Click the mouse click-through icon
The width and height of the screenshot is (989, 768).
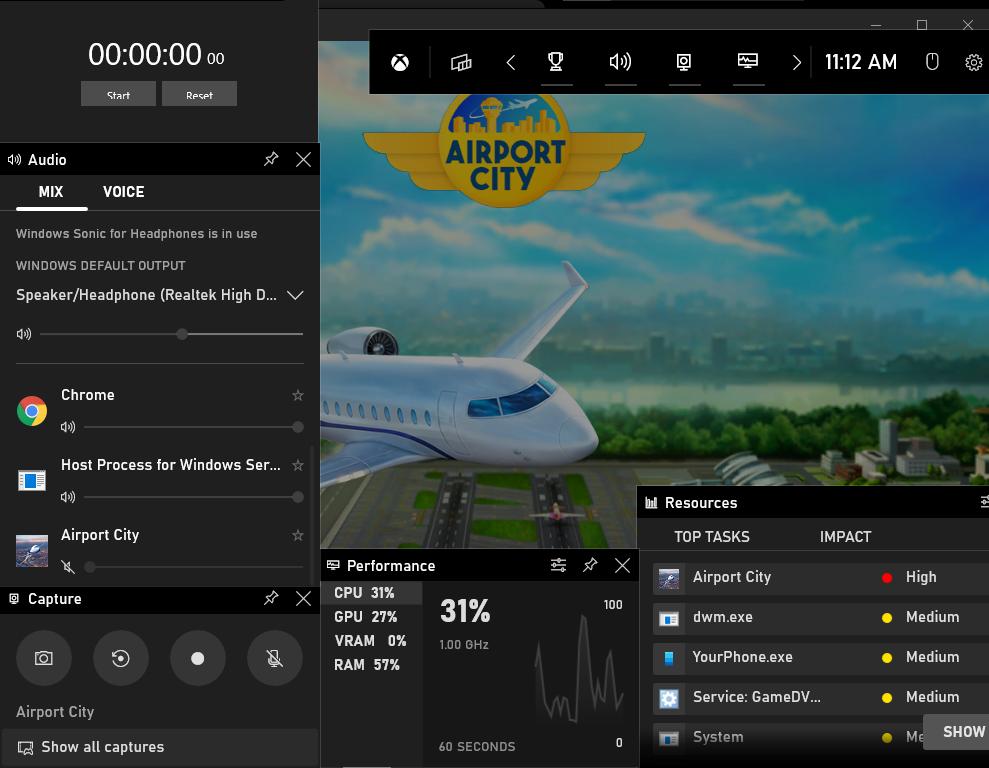(x=932, y=62)
